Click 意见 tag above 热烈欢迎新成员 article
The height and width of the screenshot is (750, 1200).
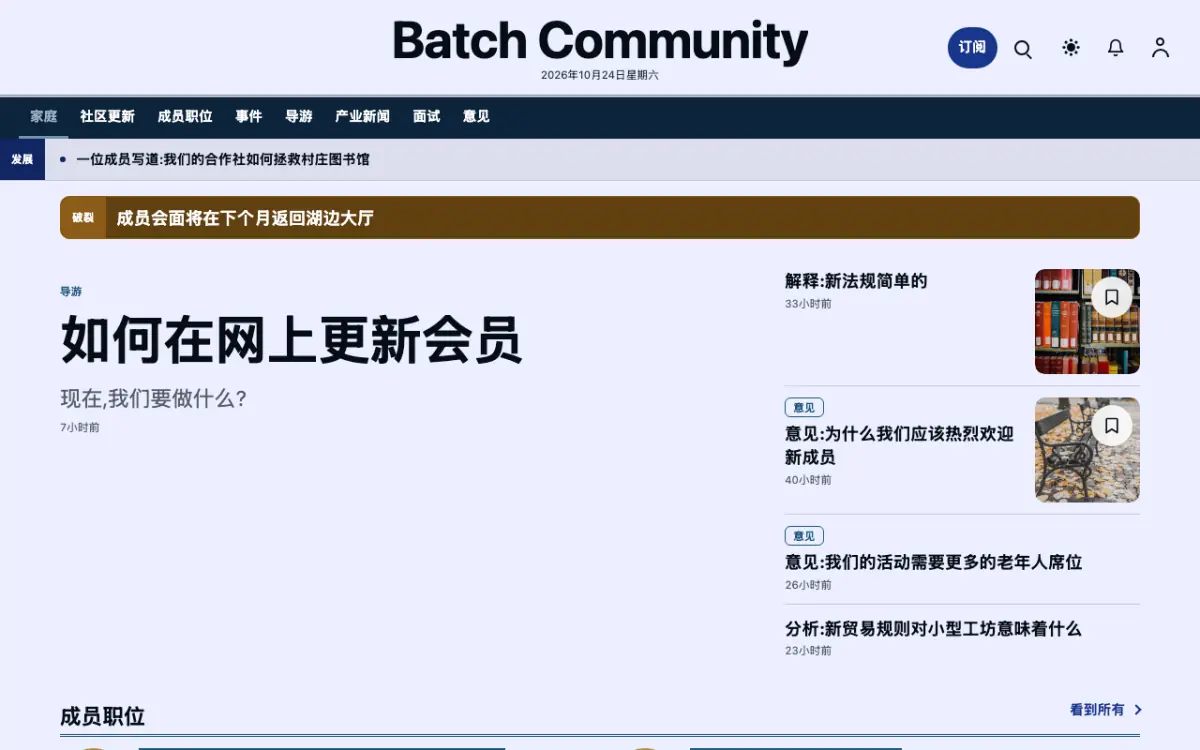[804, 407]
